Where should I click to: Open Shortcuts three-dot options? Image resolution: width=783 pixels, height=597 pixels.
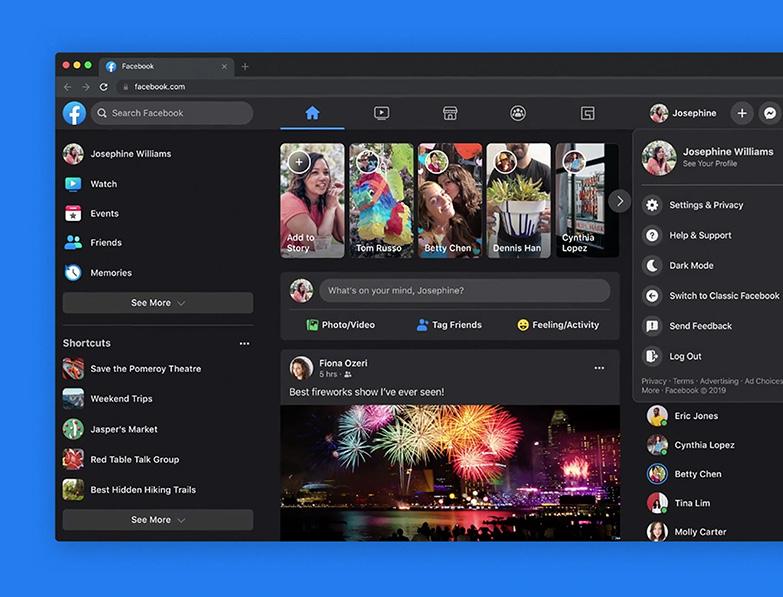coord(244,343)
